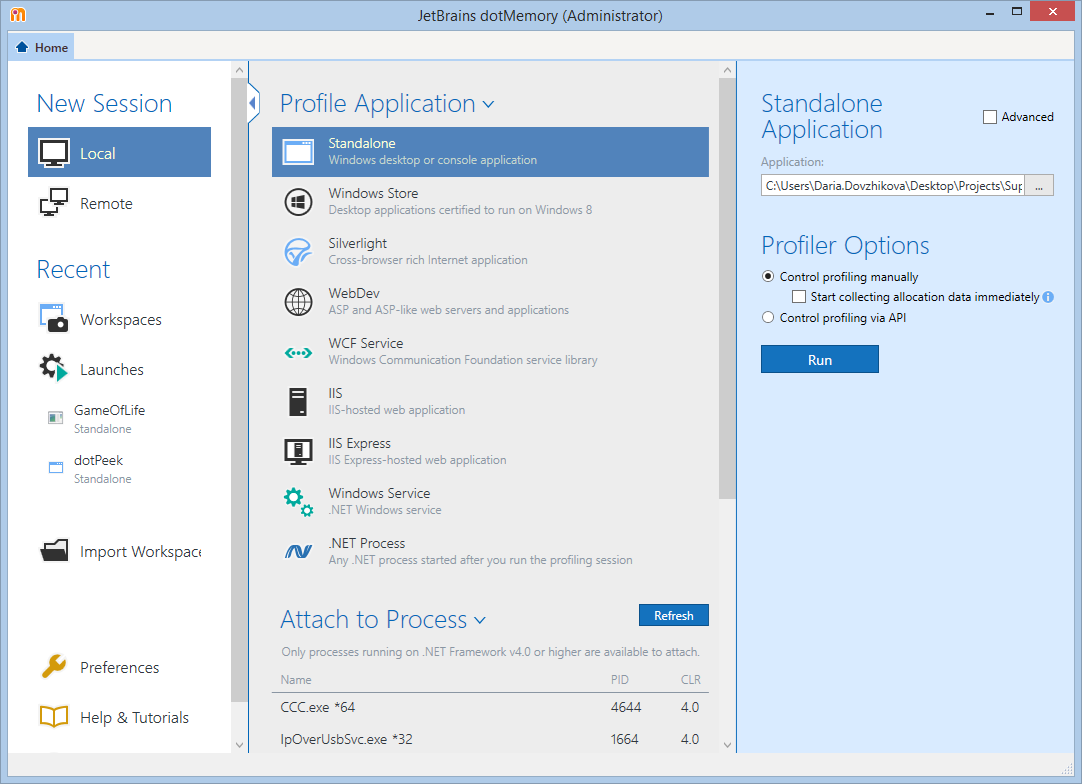Viewport: 1082px width, 784px height.
Task: Click the dotMemory app logo in title bar
Action: (17, 14)
